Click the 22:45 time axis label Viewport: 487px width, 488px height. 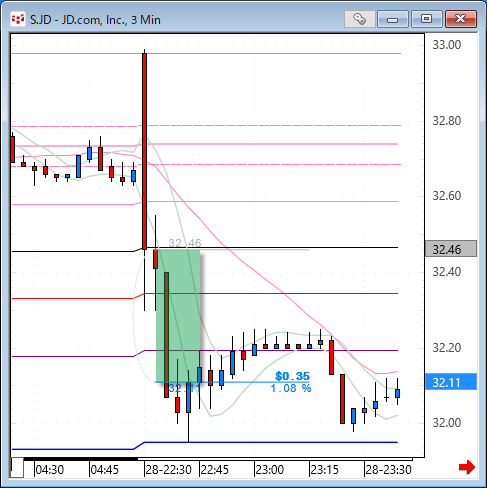[215, 470]
